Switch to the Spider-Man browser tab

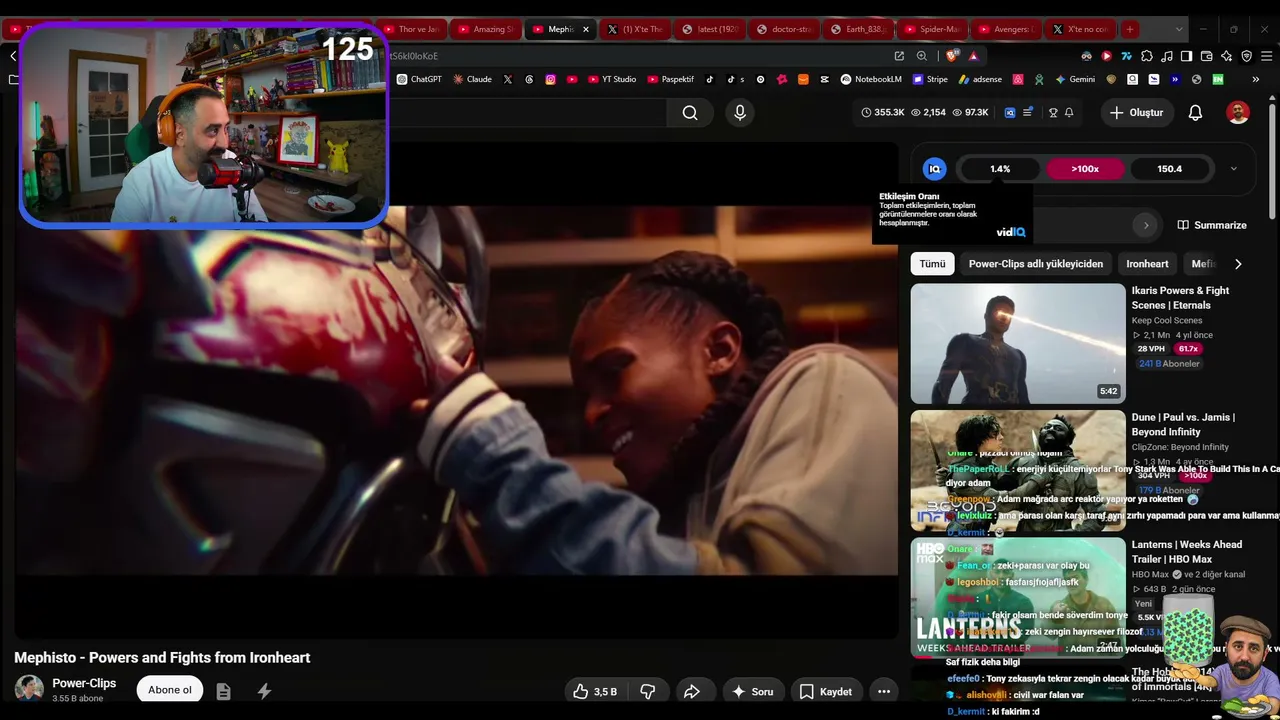pos(934,29)
